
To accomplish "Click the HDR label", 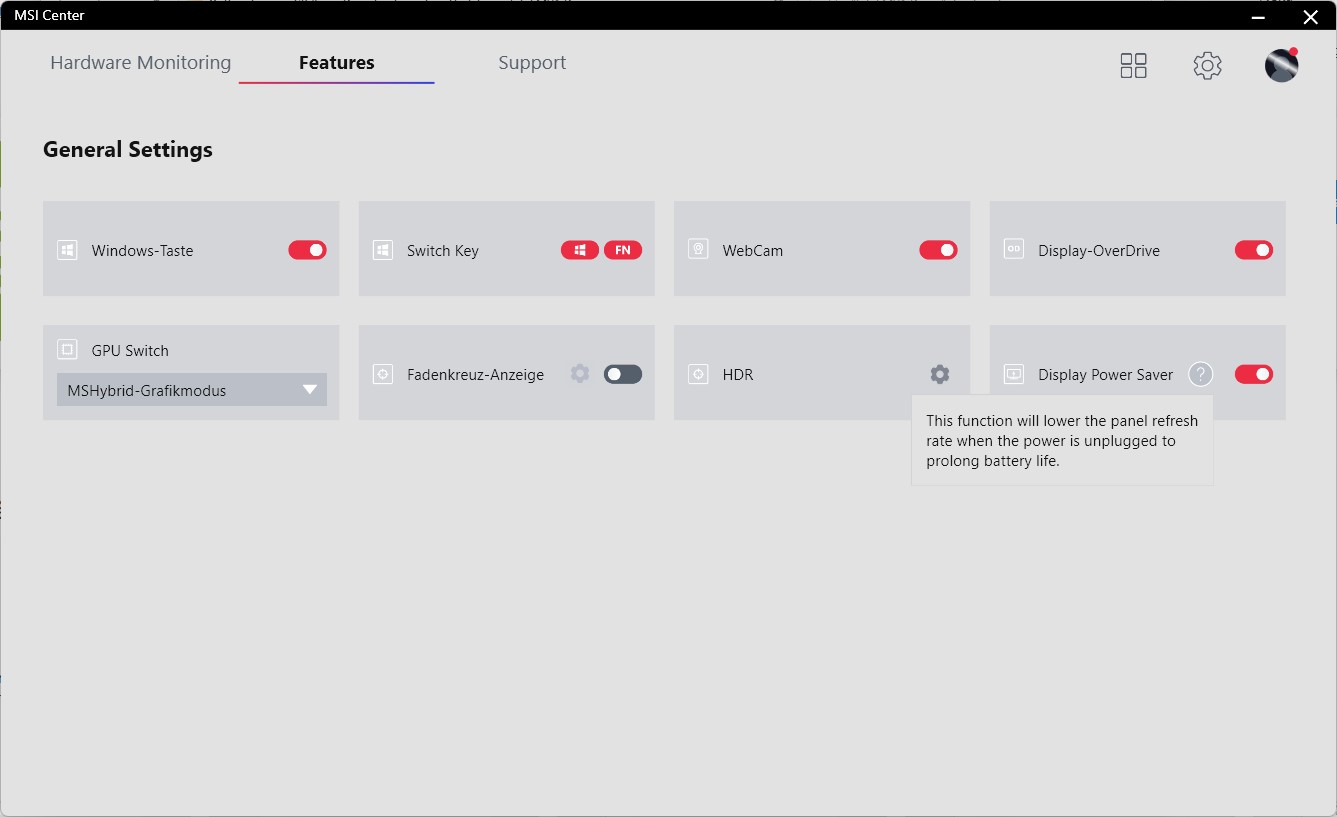I will tap(738, 375).
